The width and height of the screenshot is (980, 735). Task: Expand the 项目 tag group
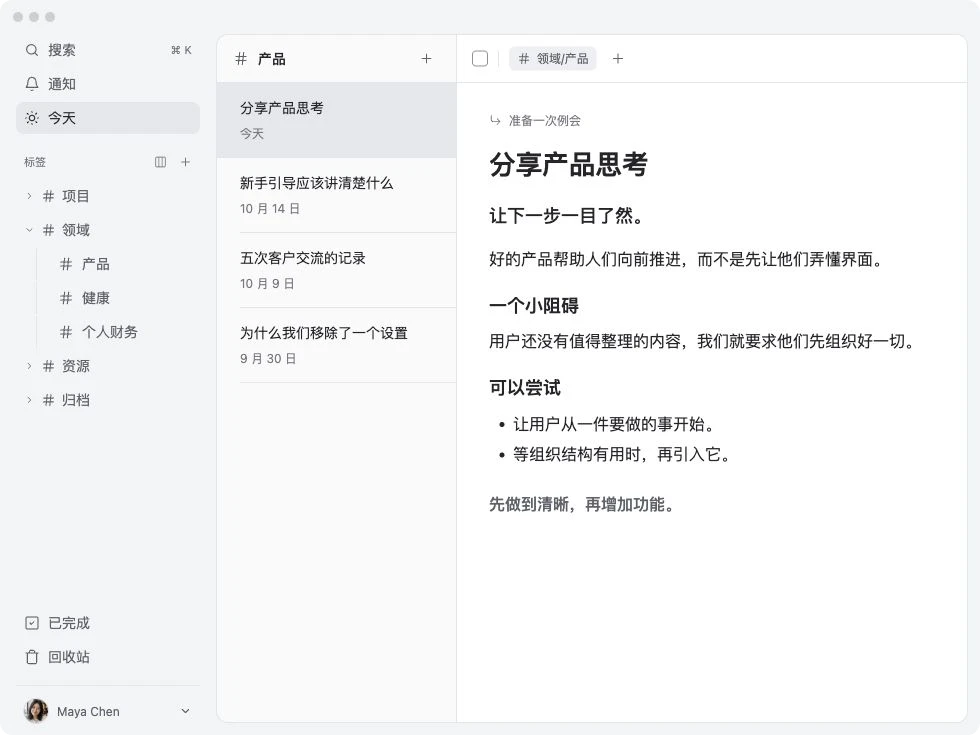click(29, 196)
